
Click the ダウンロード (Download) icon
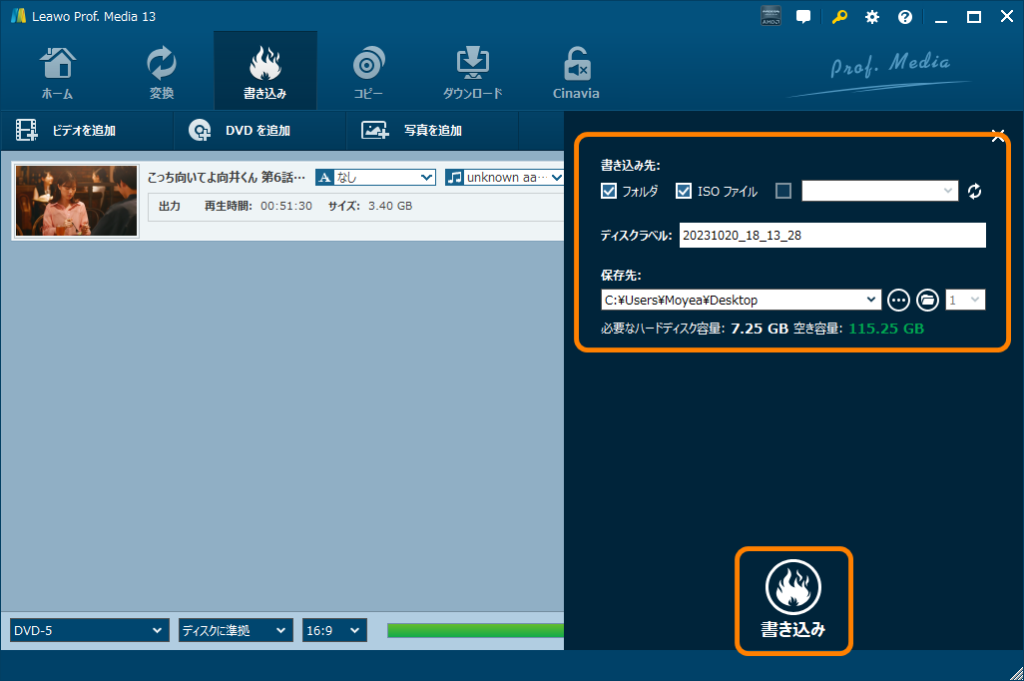point(472,70)
